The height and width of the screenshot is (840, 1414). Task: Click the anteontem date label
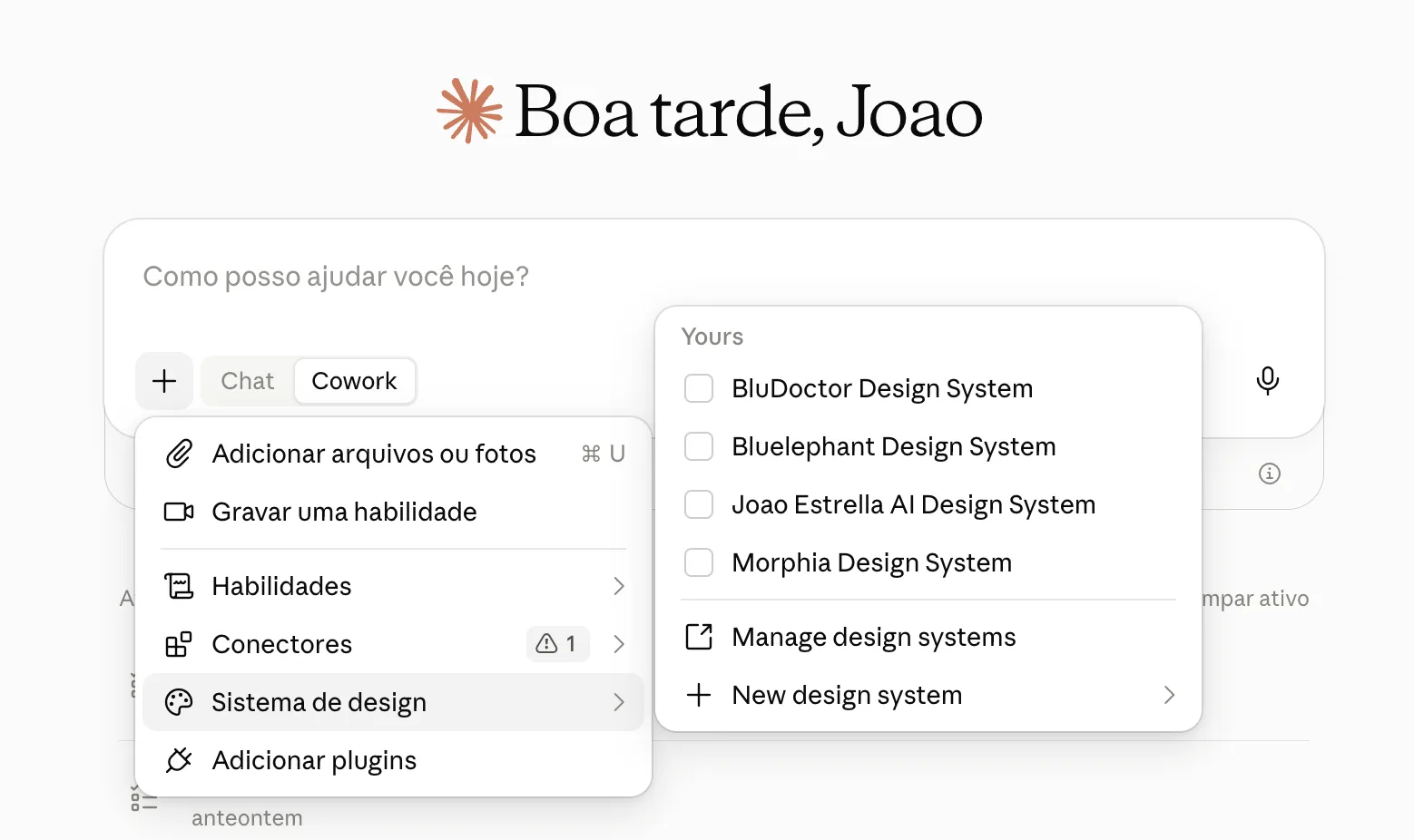click(247, 818)
